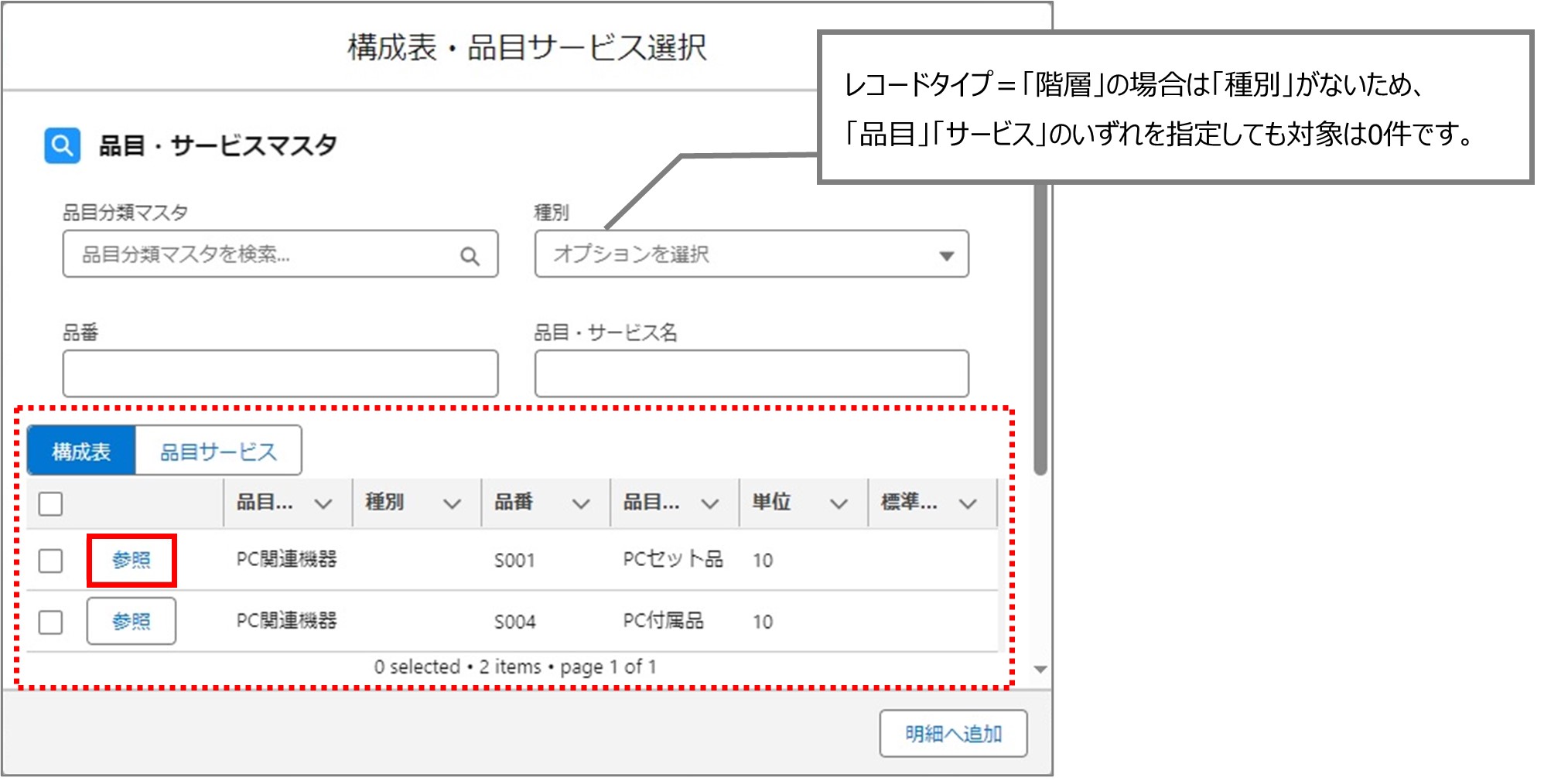Click the 単位 value 10 in S001 row
This screenshot has width=1568, height=781.
click(x=763, y=560)
